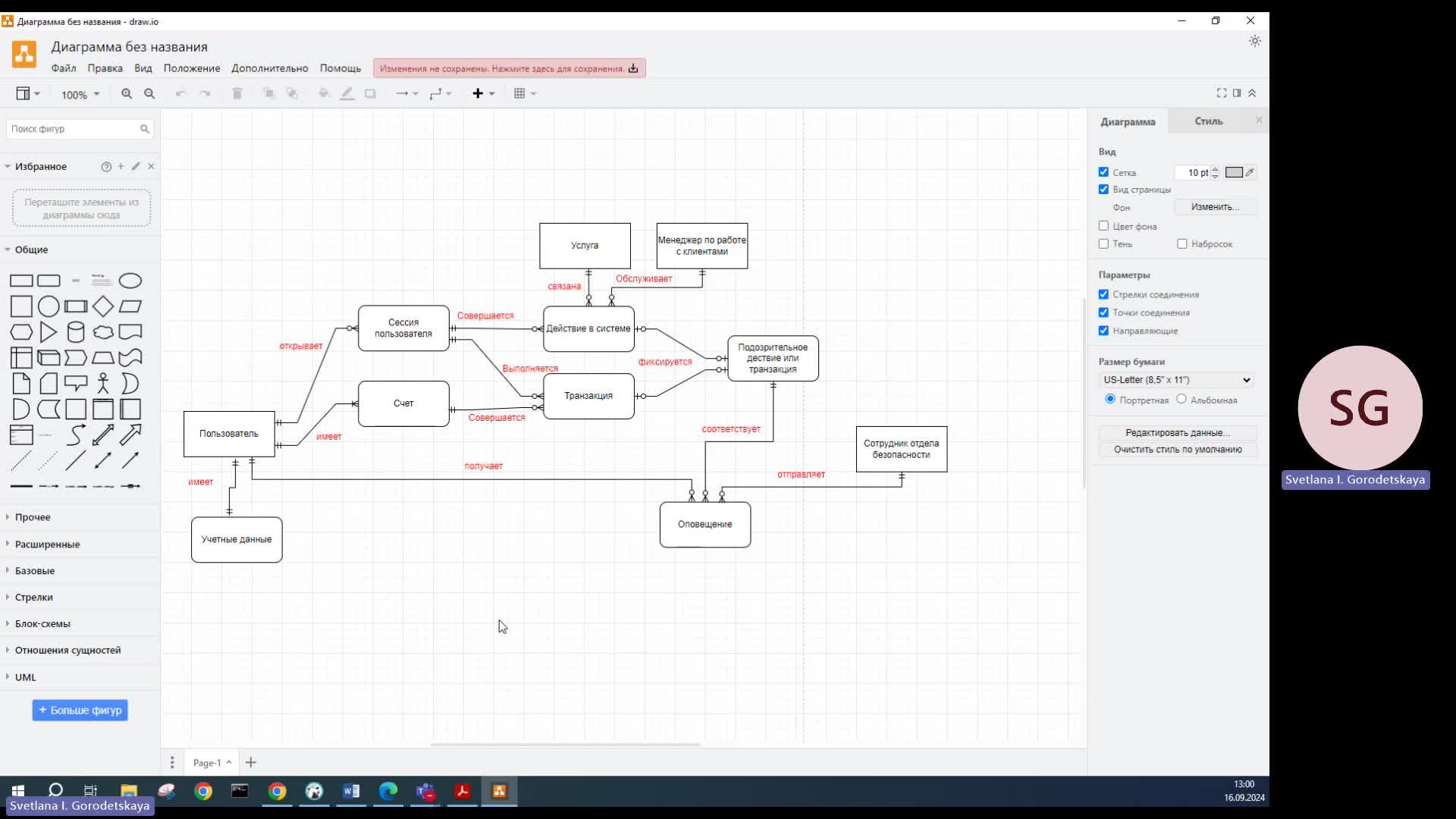Click the line color pencil icon
Image resolution: width=1456 pixels, height=819 pixels.
click(347, 94)
